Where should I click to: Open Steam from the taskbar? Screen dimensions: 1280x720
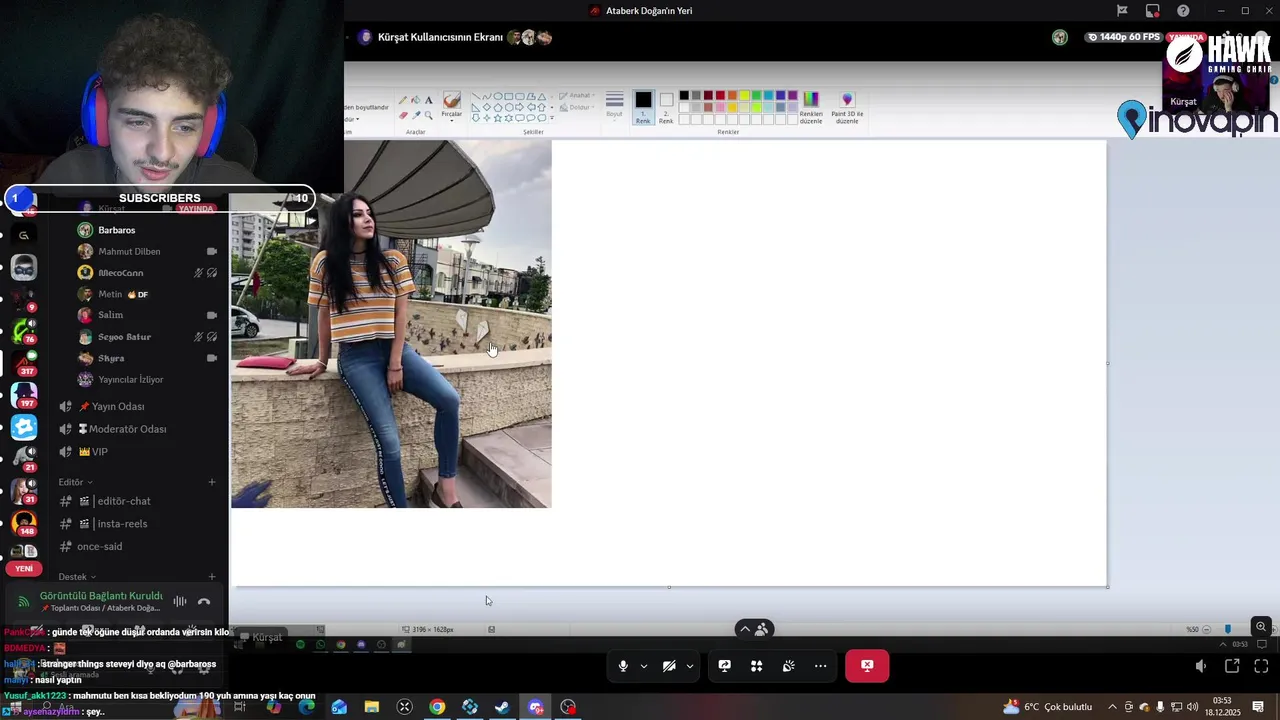tap(502, 707)
